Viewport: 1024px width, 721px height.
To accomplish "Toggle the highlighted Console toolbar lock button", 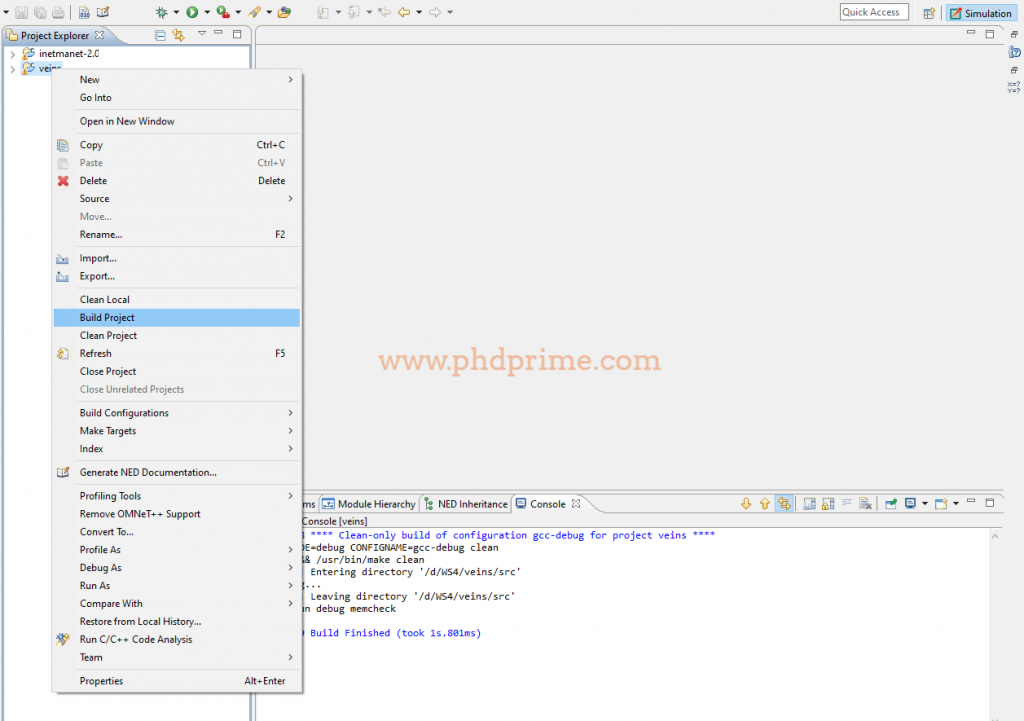I will (785, 504).
